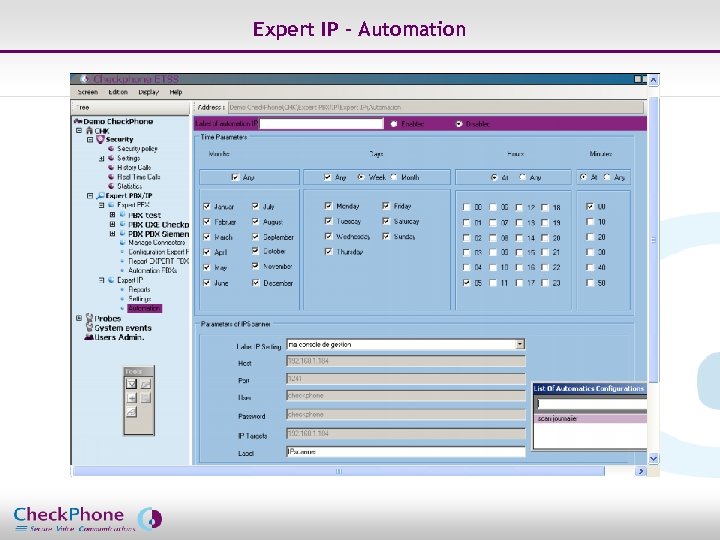
Task: Select the scan journalier configuration entry
Action: pyautogui.click(x=592, y=419)
